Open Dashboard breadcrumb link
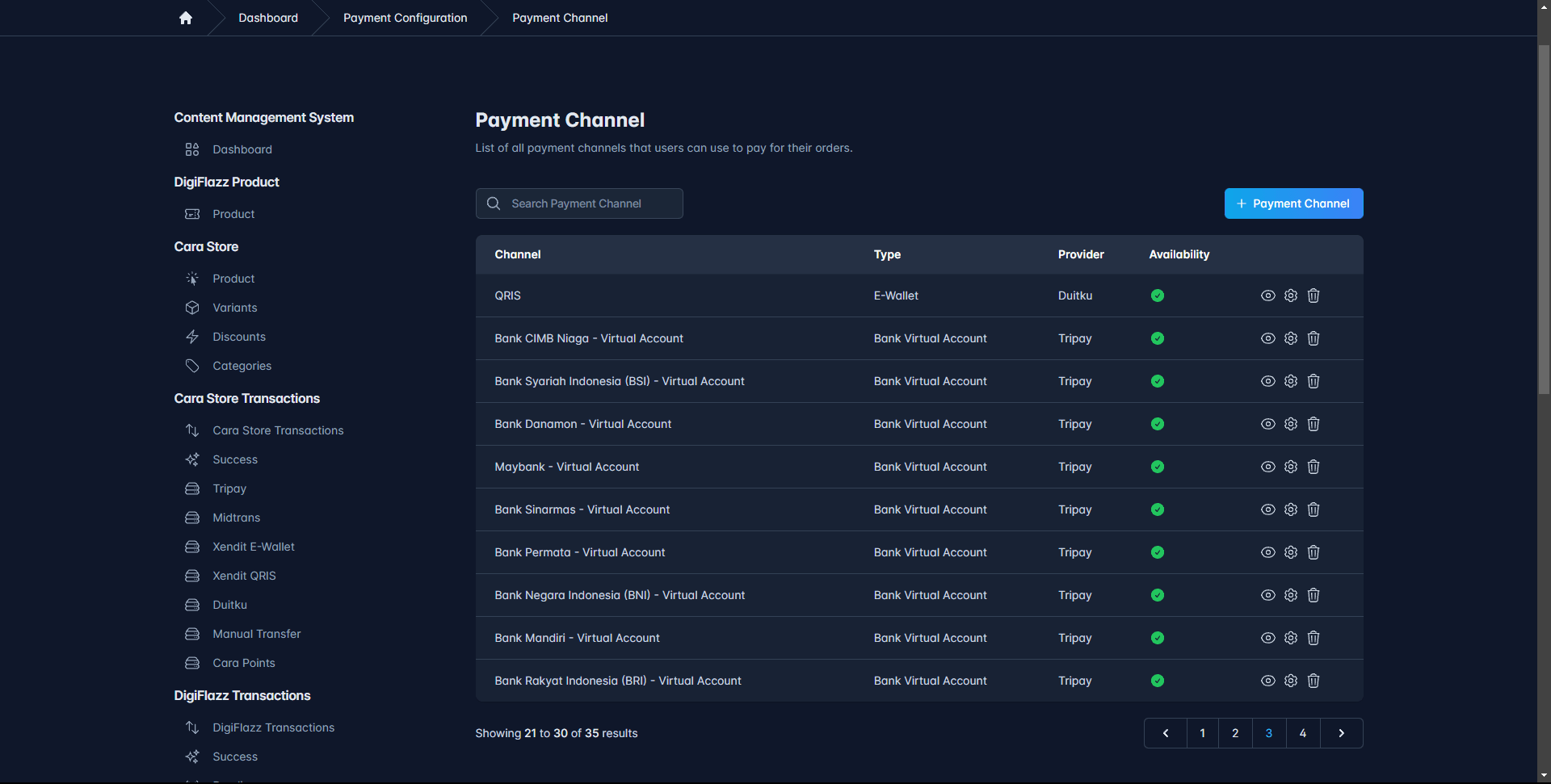The image size is (1551, 784). click(x=268, y=18)
